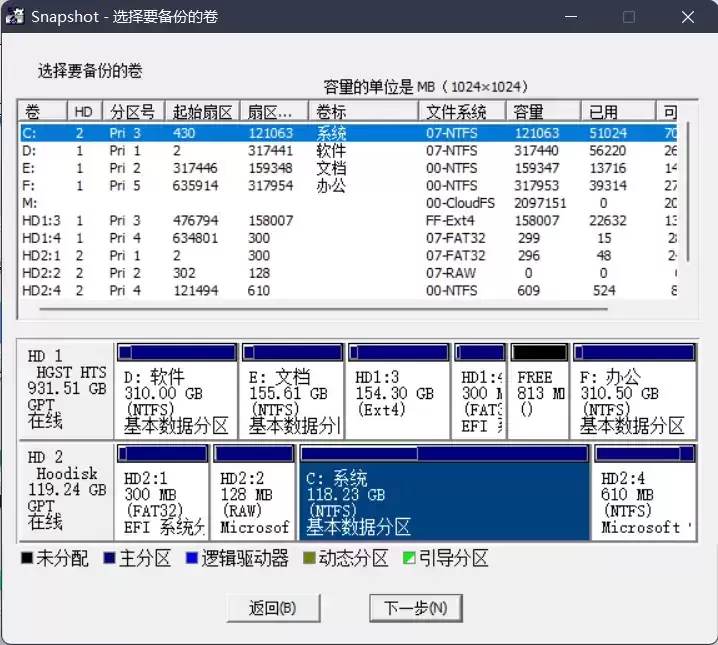Select HD2:1 300 MB EFI partition block
The width and height of the screenshot is (718, 645).
point(163,492)
